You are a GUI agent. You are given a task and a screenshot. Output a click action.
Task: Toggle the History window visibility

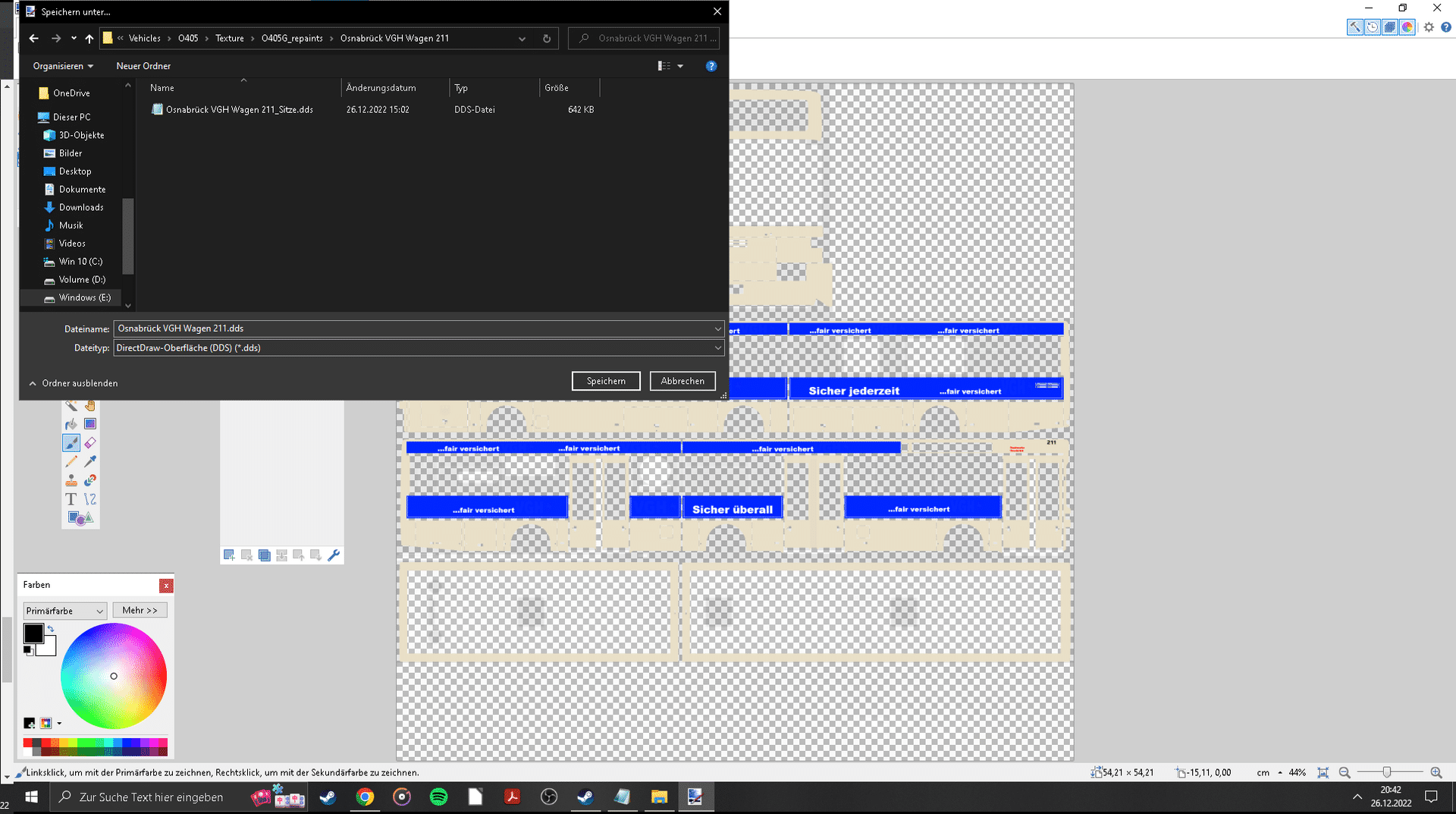click(1372, 27)
